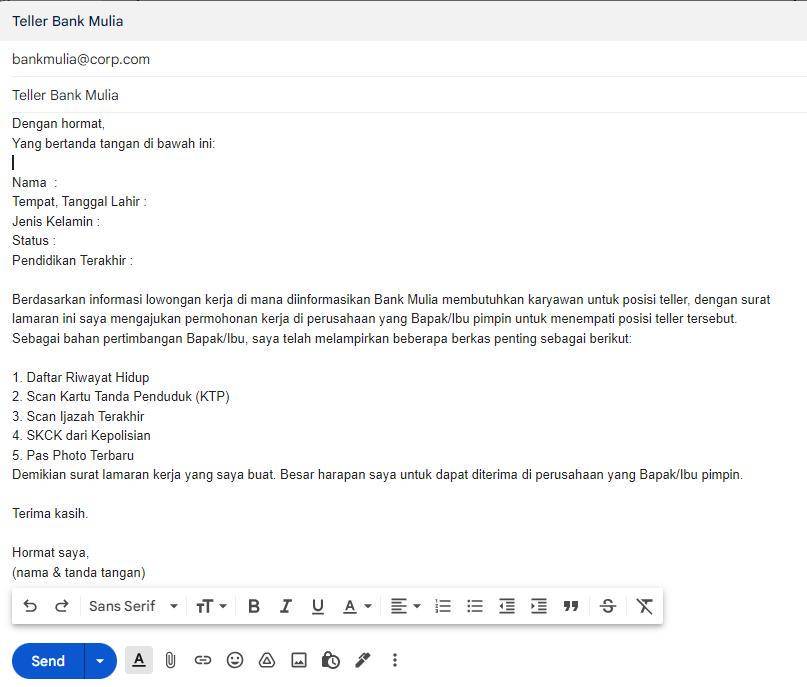This screenshot has height=687, width=807.
Task: Click the 'Hormat saya,' line
Action: [50, 552]
